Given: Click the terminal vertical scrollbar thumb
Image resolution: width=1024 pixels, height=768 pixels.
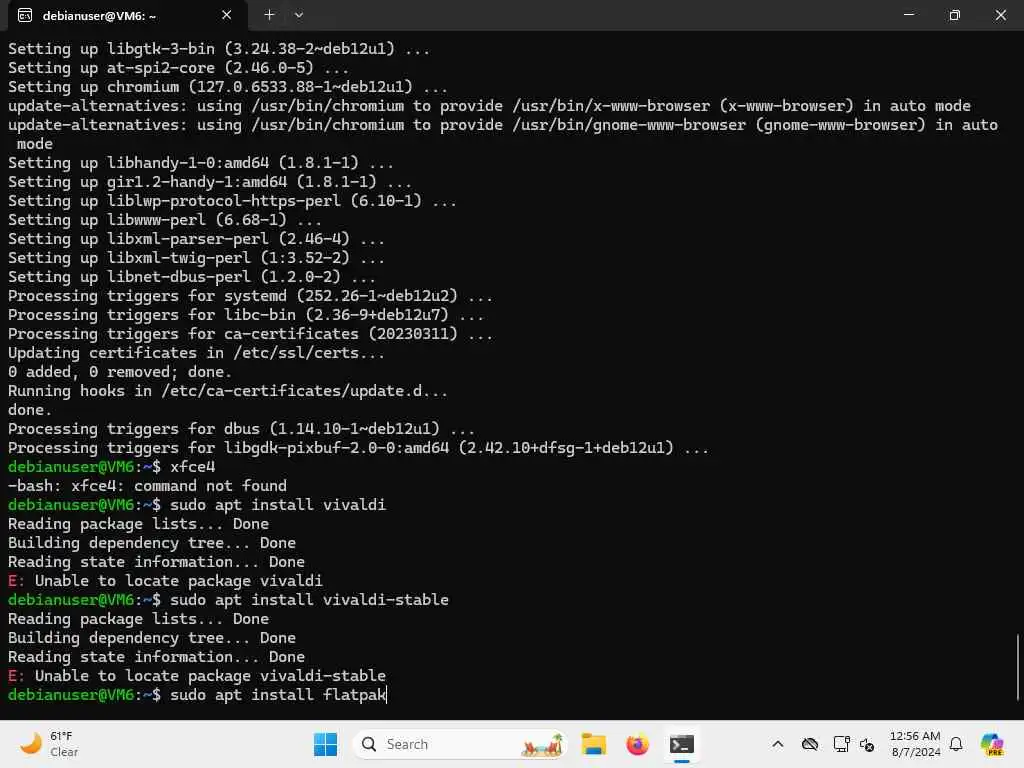Looking at the screenshot, I should pyautogui.click(x=1017, y=666).
